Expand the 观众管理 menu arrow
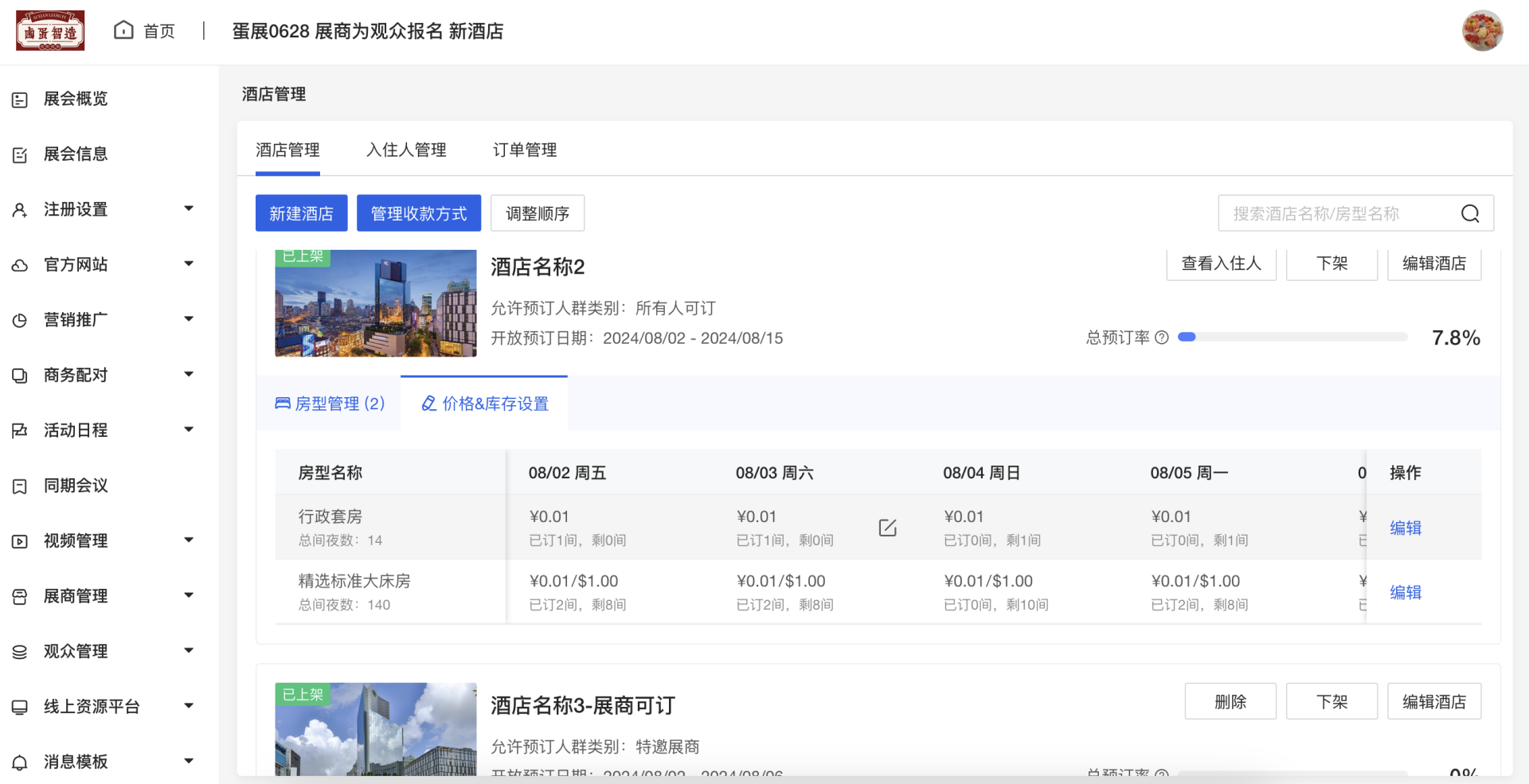 click(189, 650)
